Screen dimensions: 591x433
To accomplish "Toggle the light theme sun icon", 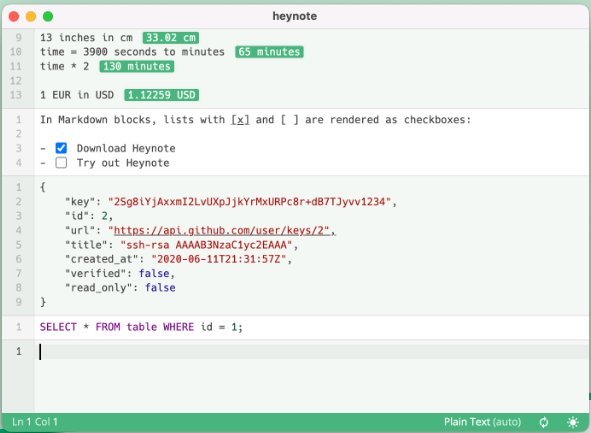I will (573, 422).
